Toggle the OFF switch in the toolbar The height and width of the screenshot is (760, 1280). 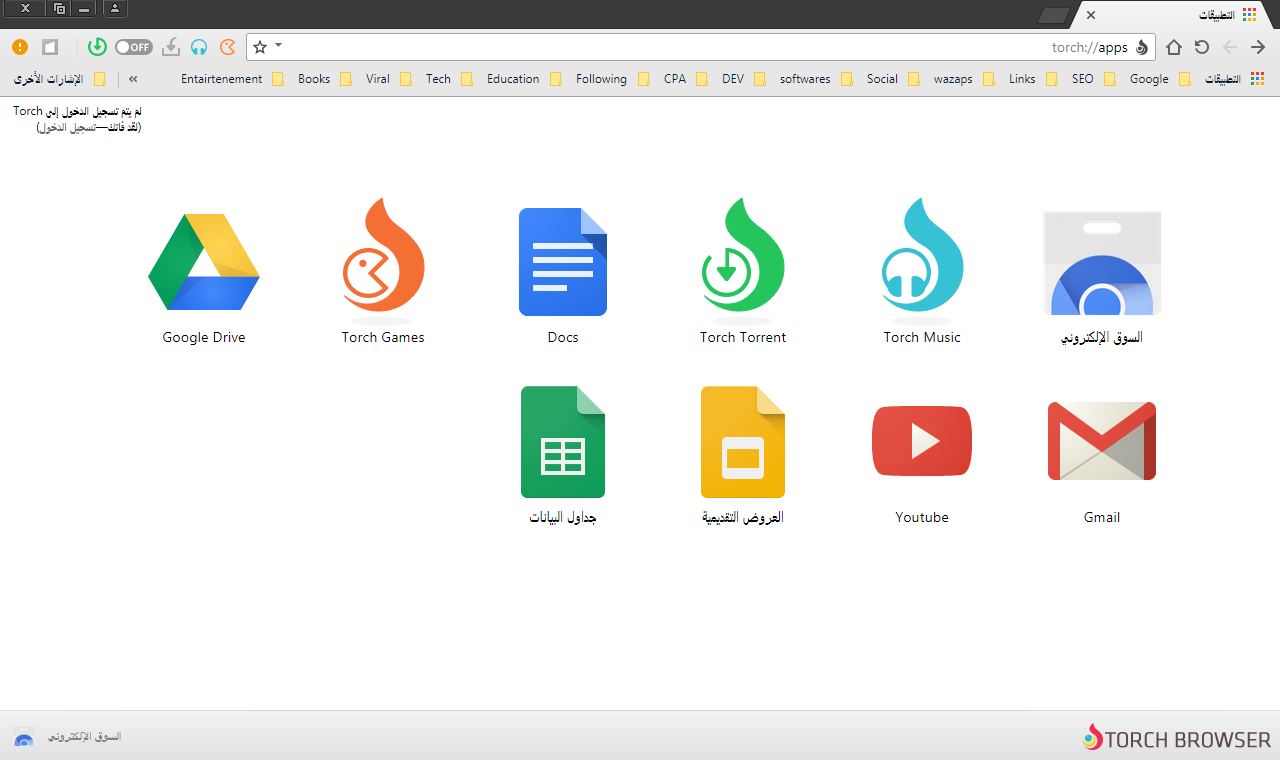click(x=133, y=47)
